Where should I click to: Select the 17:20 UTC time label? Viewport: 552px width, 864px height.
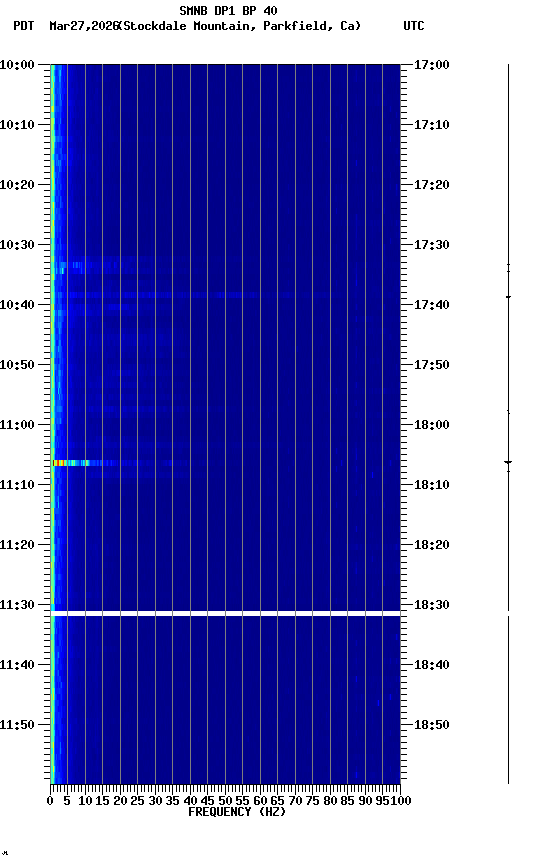(x=432, y=185)
